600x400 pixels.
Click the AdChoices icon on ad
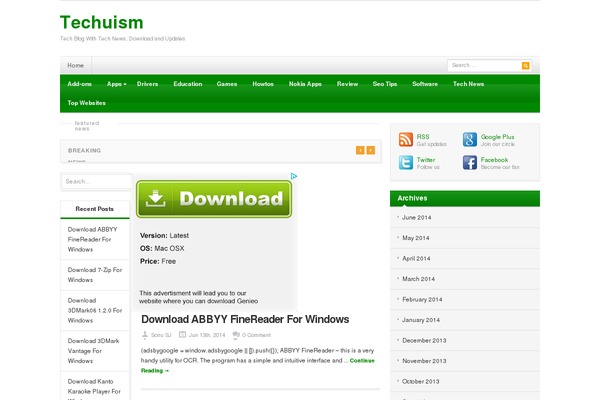pos(294,176)
